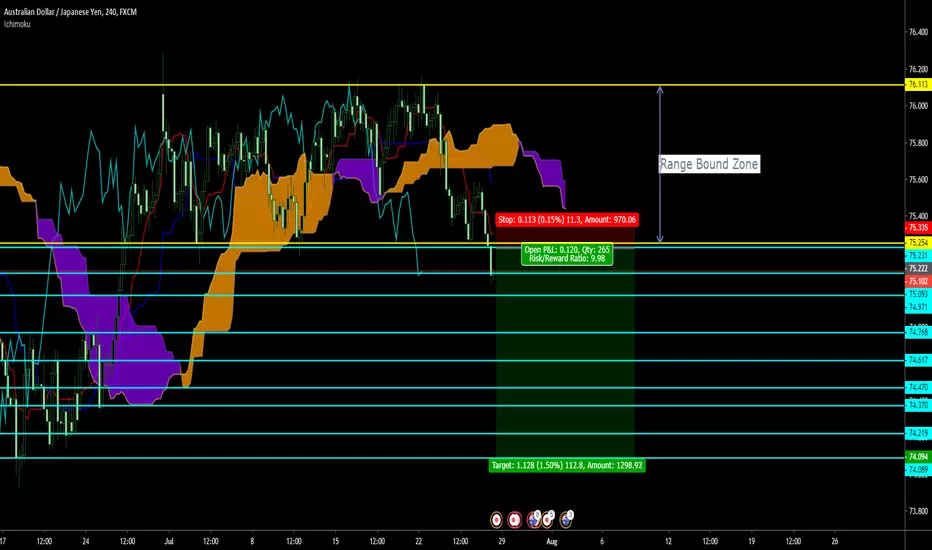Click the yellow 76.113 price axis label

coord(918,84)
